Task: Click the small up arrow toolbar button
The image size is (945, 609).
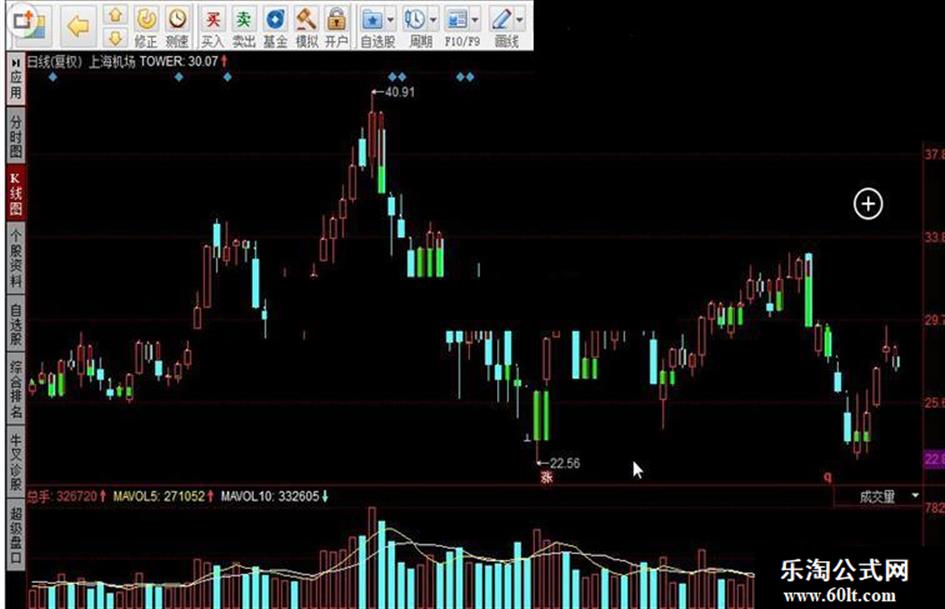Action: (x=116, y=14)
